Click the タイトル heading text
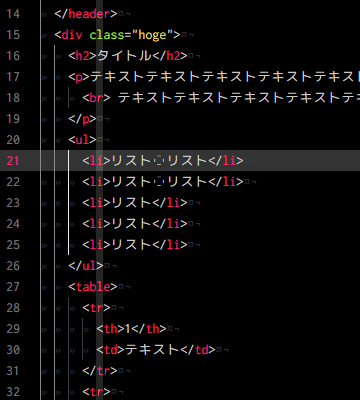 (x=124, y=56)
